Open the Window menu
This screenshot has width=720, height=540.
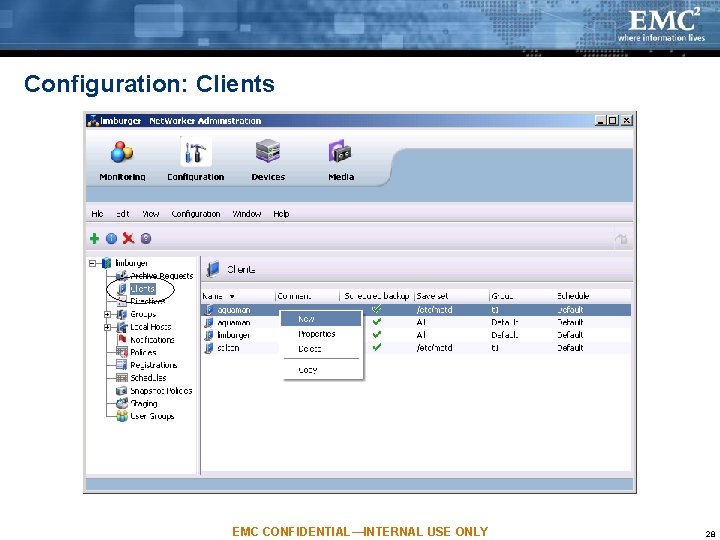(x=247, y=214)
